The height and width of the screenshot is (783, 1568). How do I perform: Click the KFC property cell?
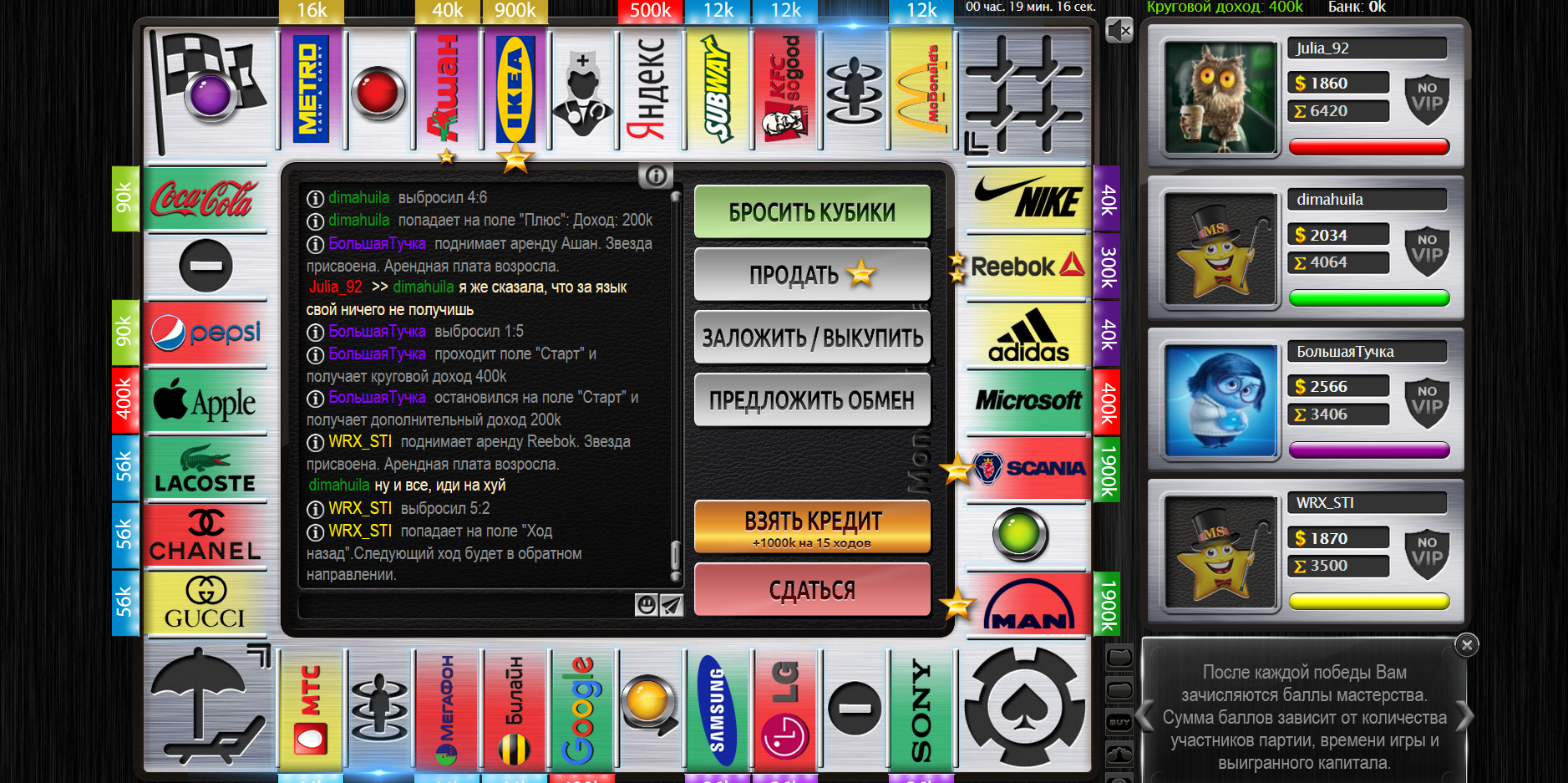tap(786, 89)
